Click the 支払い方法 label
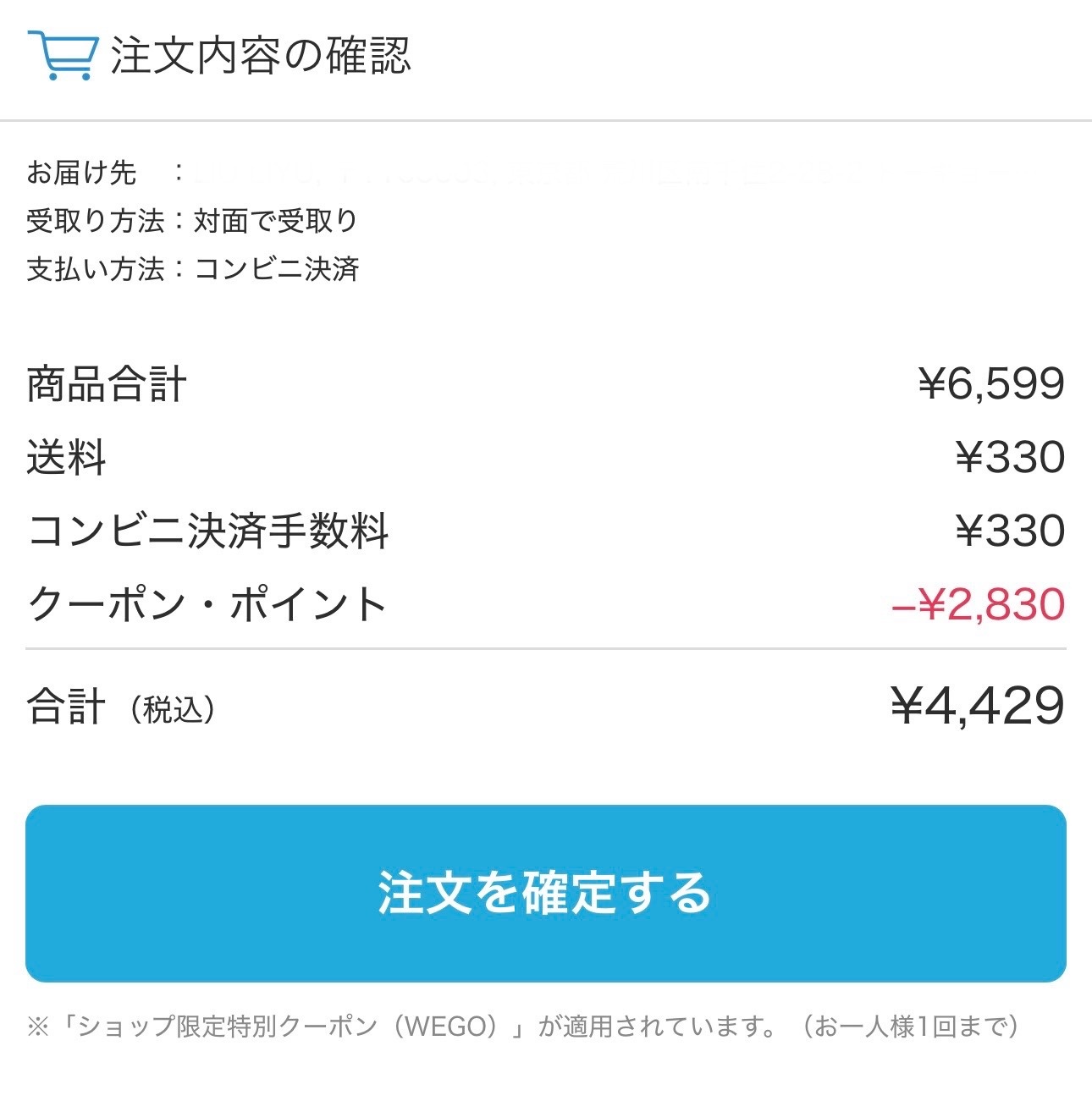This screenshot has height=1101, width=1092. [95, 269]
